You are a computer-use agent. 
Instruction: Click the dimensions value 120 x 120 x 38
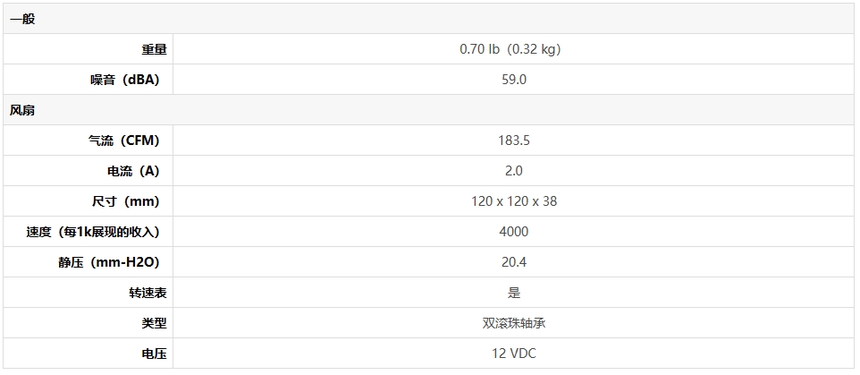[x=514, y=201]
